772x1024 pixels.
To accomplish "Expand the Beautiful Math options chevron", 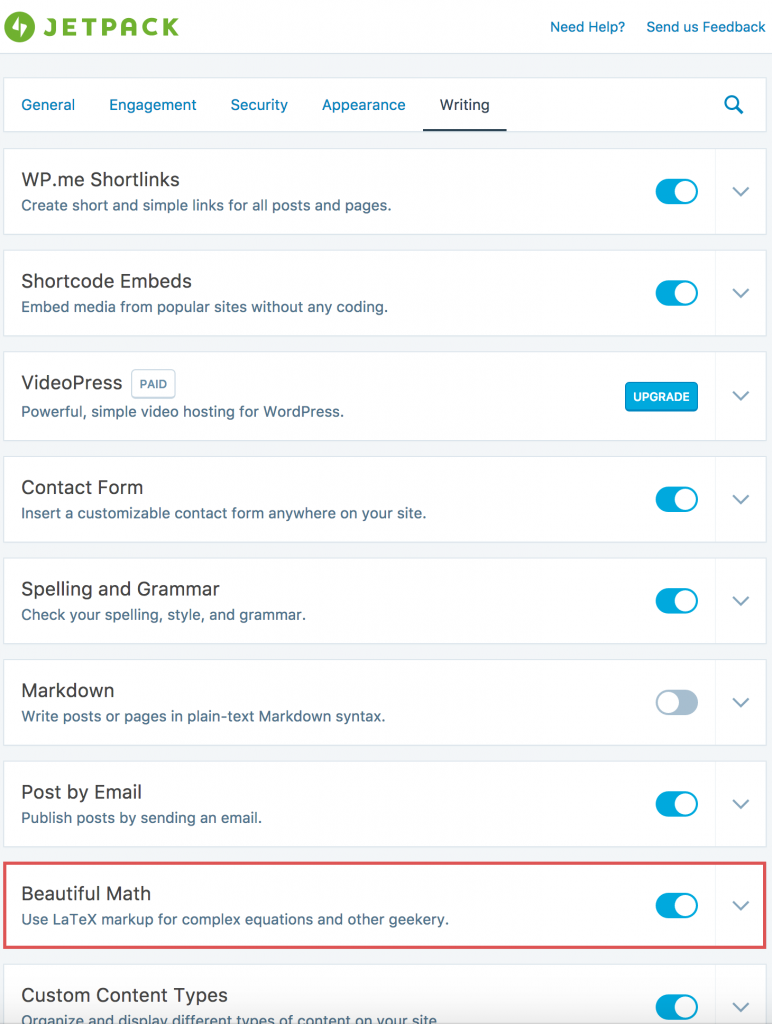I will (741, 906).
